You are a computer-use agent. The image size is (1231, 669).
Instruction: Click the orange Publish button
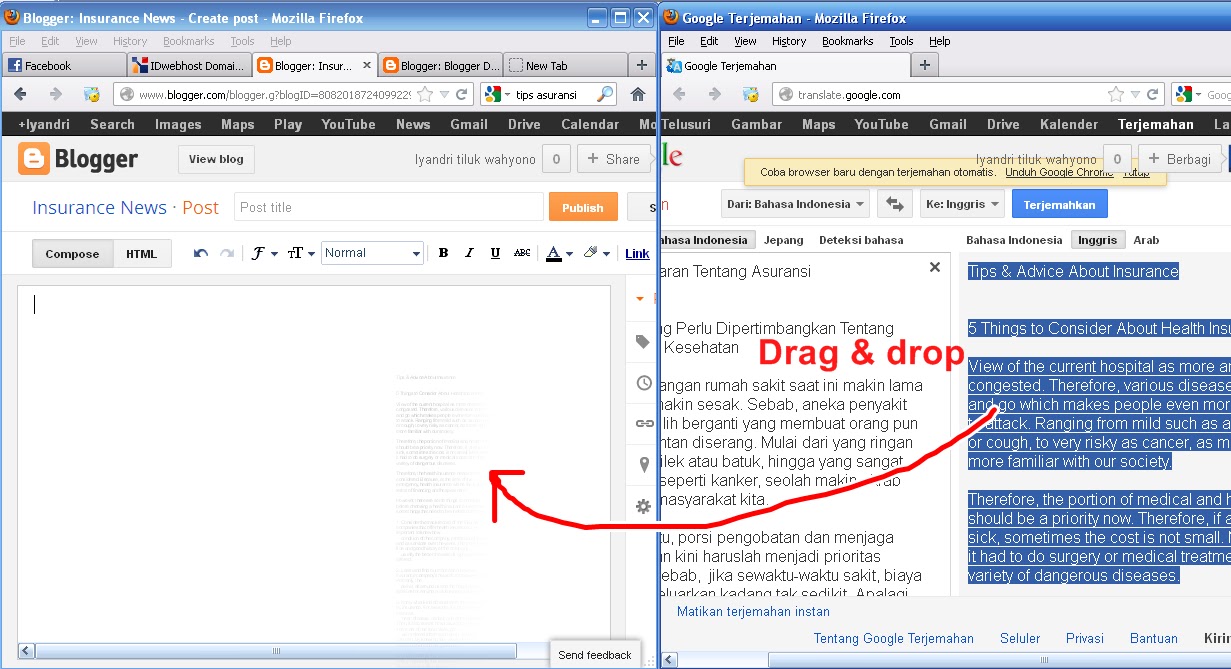coord(582,207)
